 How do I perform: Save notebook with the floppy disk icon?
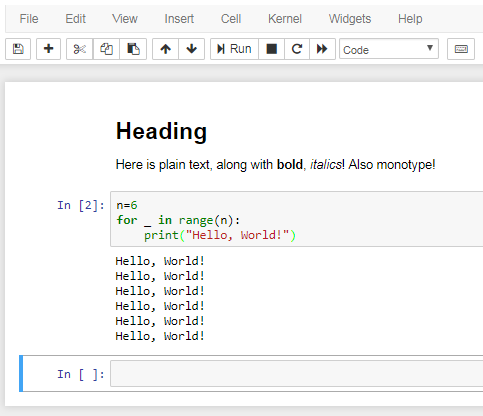18,49
